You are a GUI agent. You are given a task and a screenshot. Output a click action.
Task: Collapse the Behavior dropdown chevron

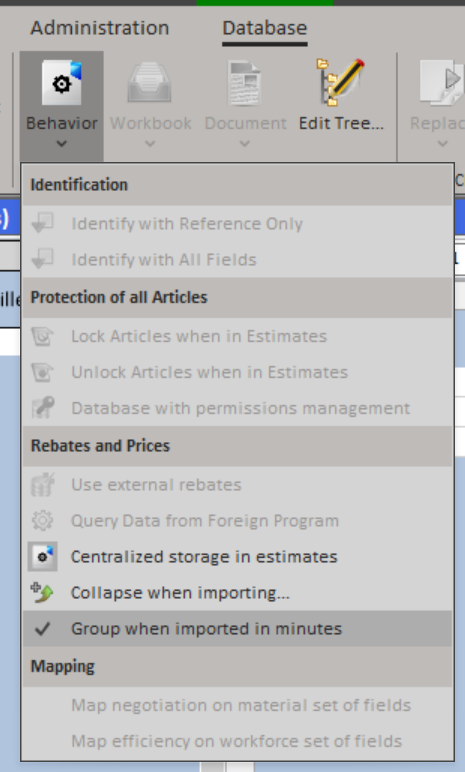pos(62,144)
